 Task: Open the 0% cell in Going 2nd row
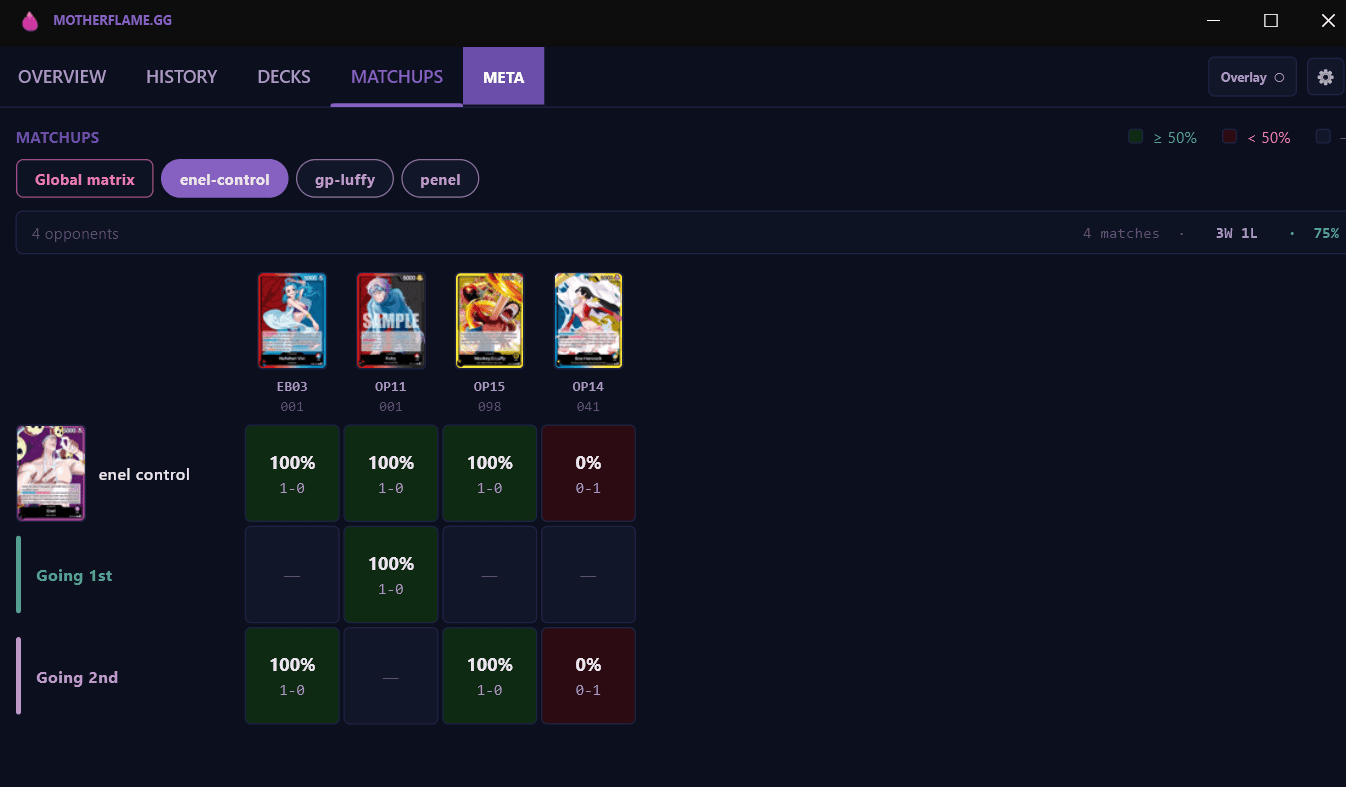click(588, 676)
